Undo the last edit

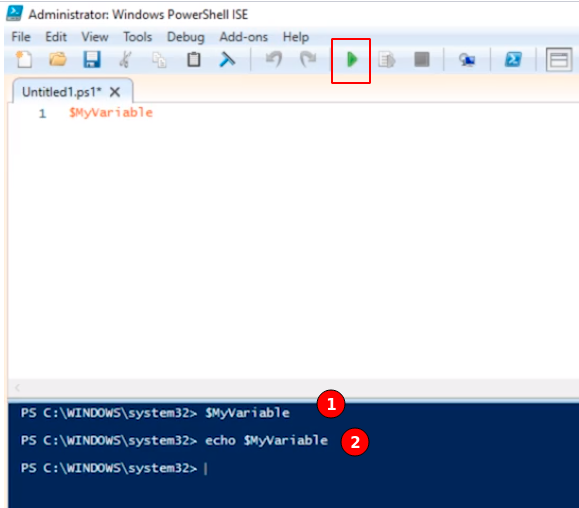274,59
